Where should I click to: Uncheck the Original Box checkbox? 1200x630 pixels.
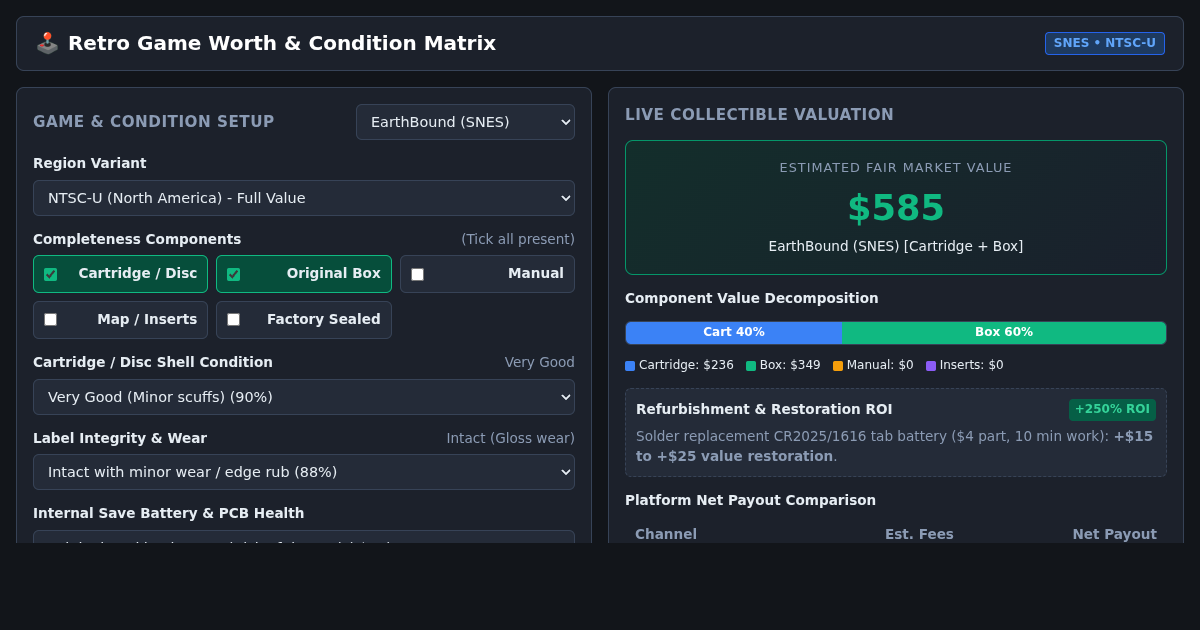point(233,274)
